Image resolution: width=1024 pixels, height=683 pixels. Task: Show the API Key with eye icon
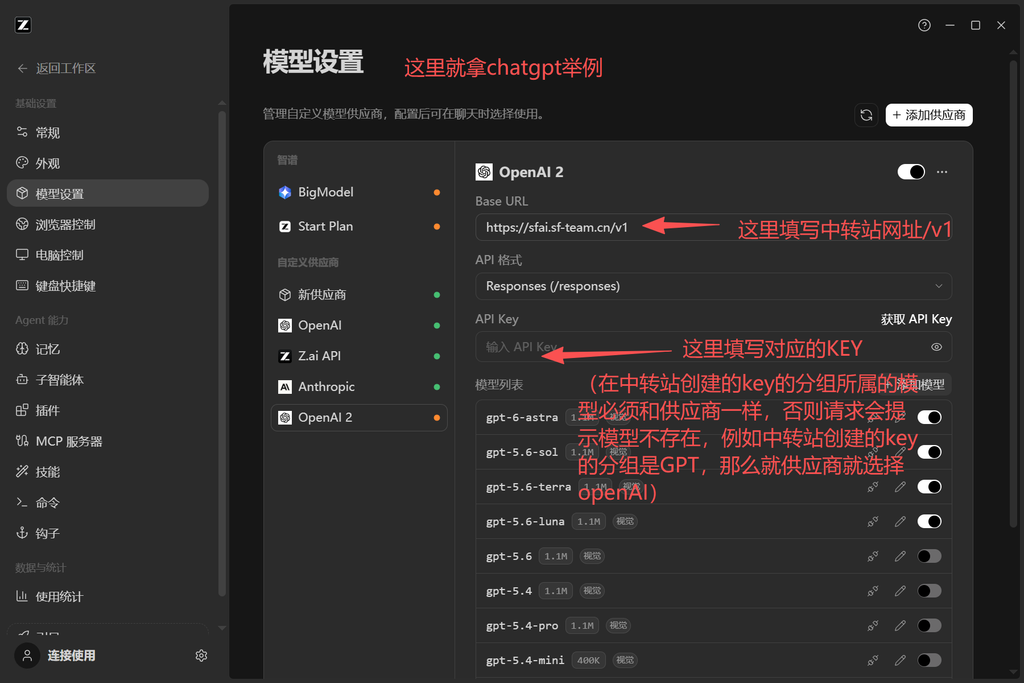point(936,347)
